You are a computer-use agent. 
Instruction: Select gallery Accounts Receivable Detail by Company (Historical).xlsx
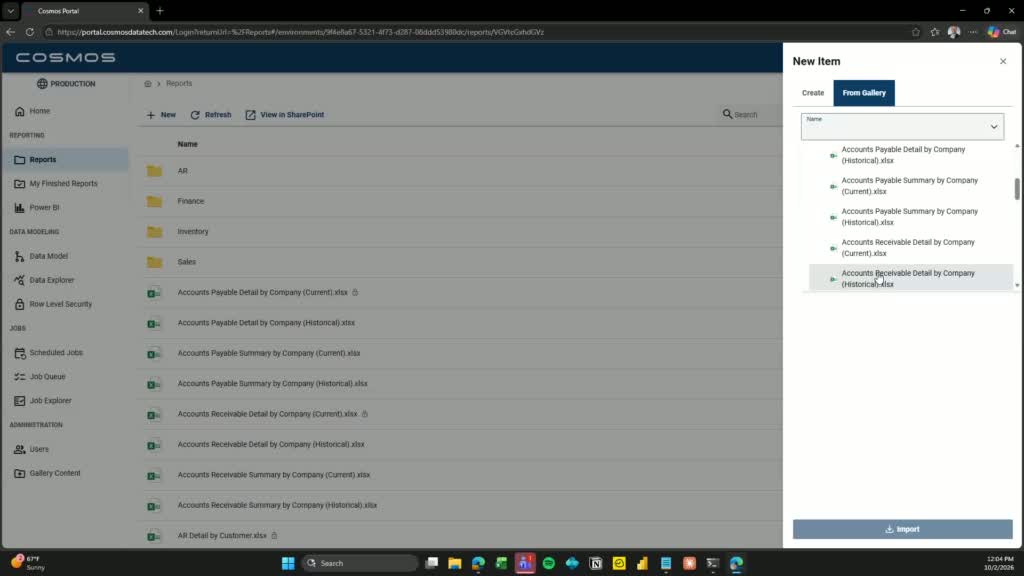coord(910,278)
